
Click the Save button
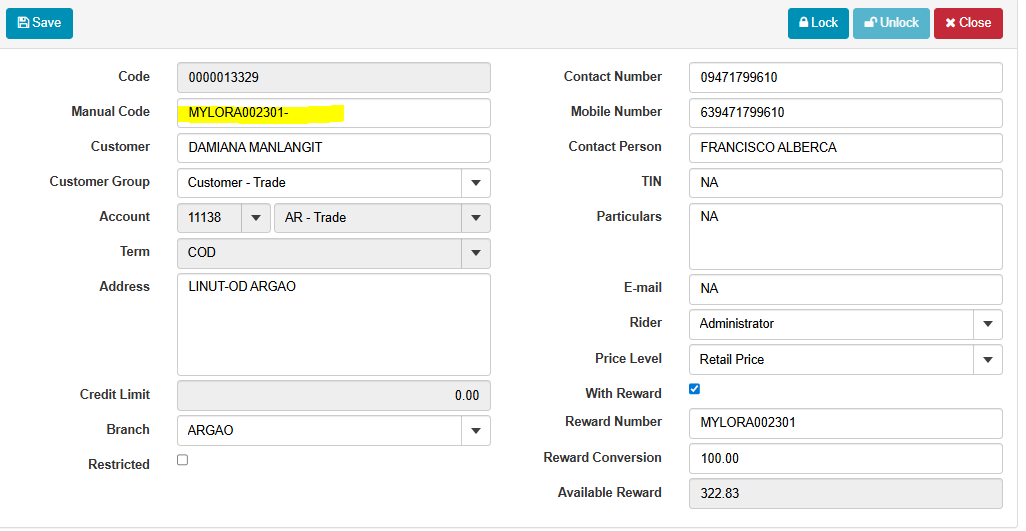(x=39, y=23)
